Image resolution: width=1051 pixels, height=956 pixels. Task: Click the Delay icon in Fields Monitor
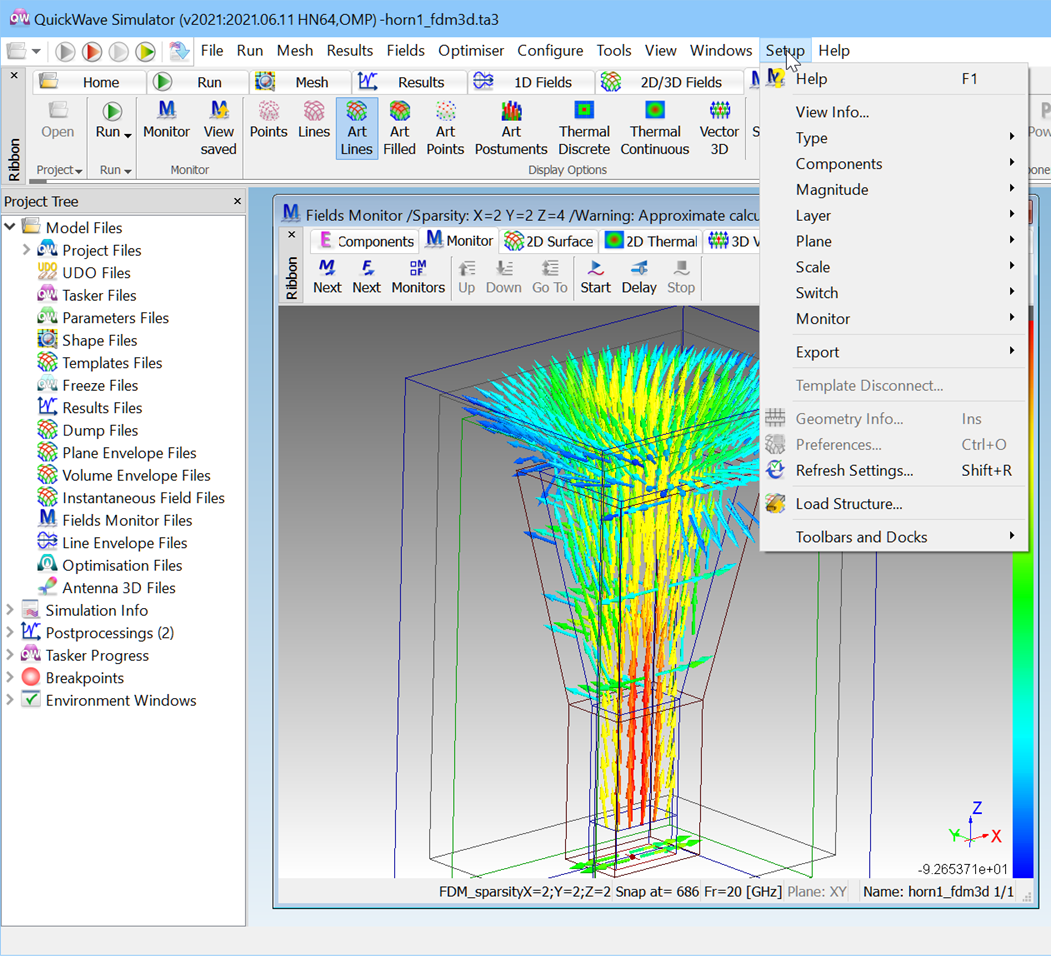point(639,277)
